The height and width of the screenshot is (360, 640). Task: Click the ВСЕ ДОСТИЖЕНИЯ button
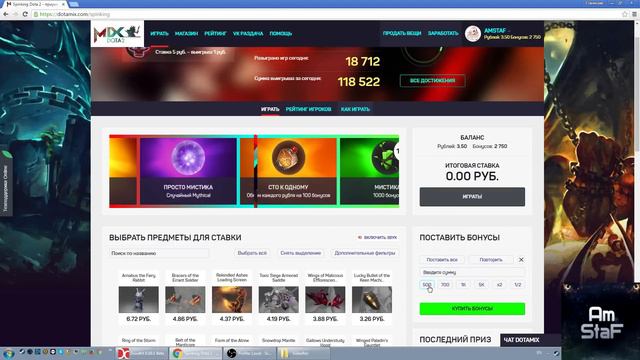432,80
